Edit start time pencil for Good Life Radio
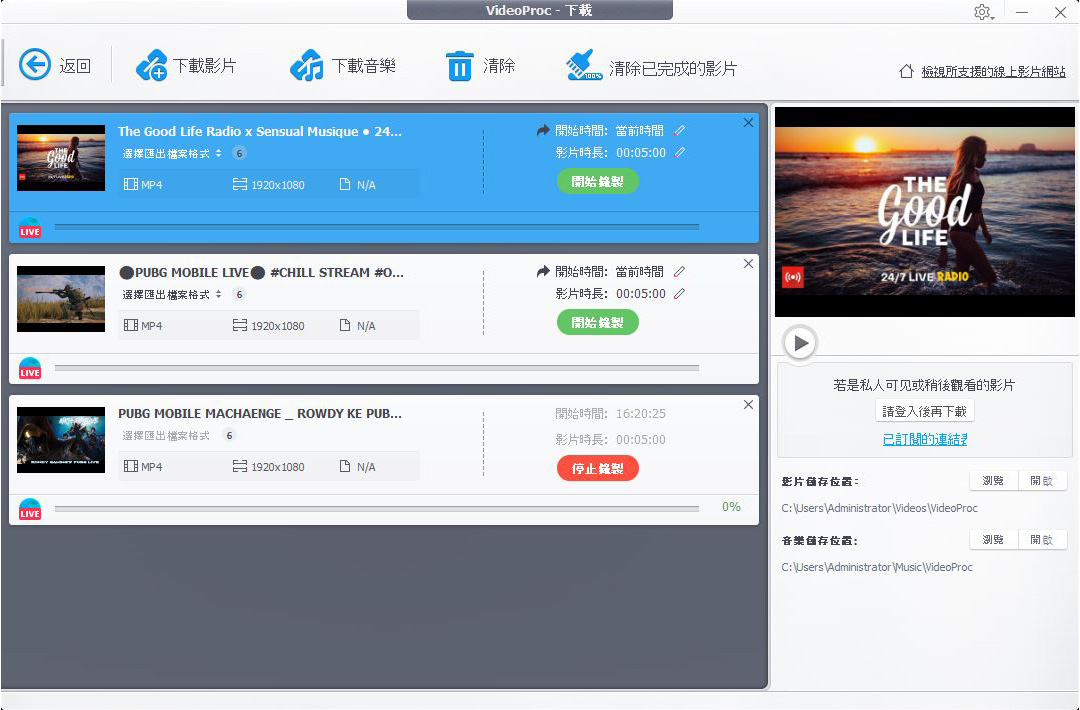The width and height of the screenshot is (1080, 710). pos(680,130)
